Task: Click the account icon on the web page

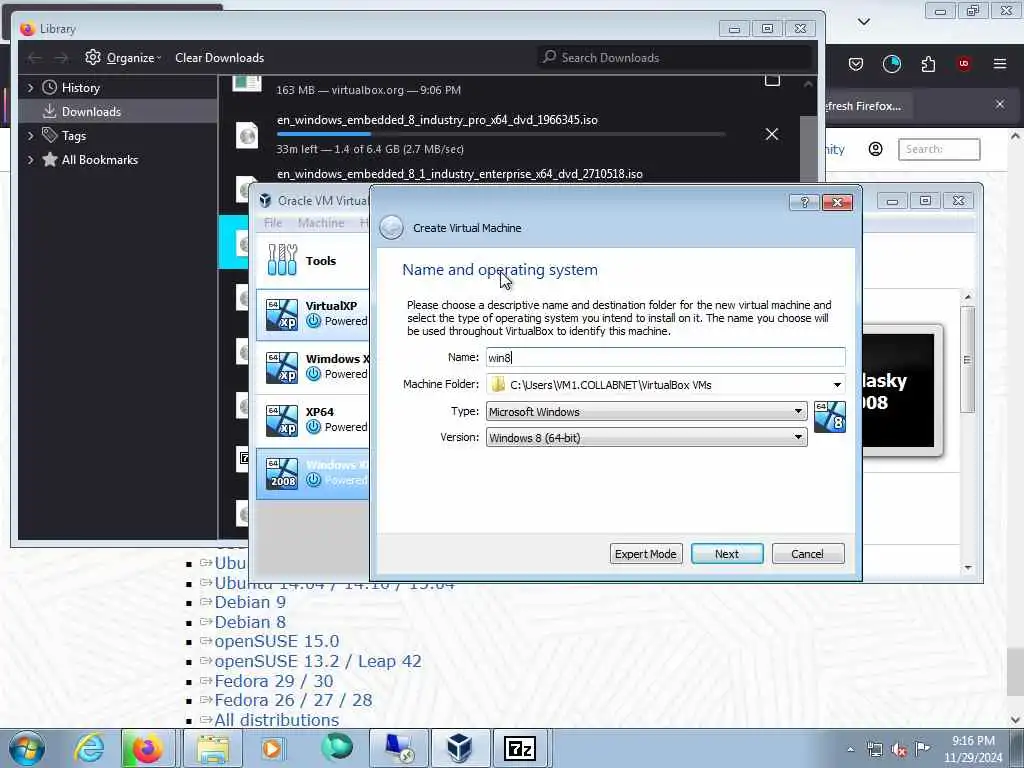Action: [x=876, y=149]
